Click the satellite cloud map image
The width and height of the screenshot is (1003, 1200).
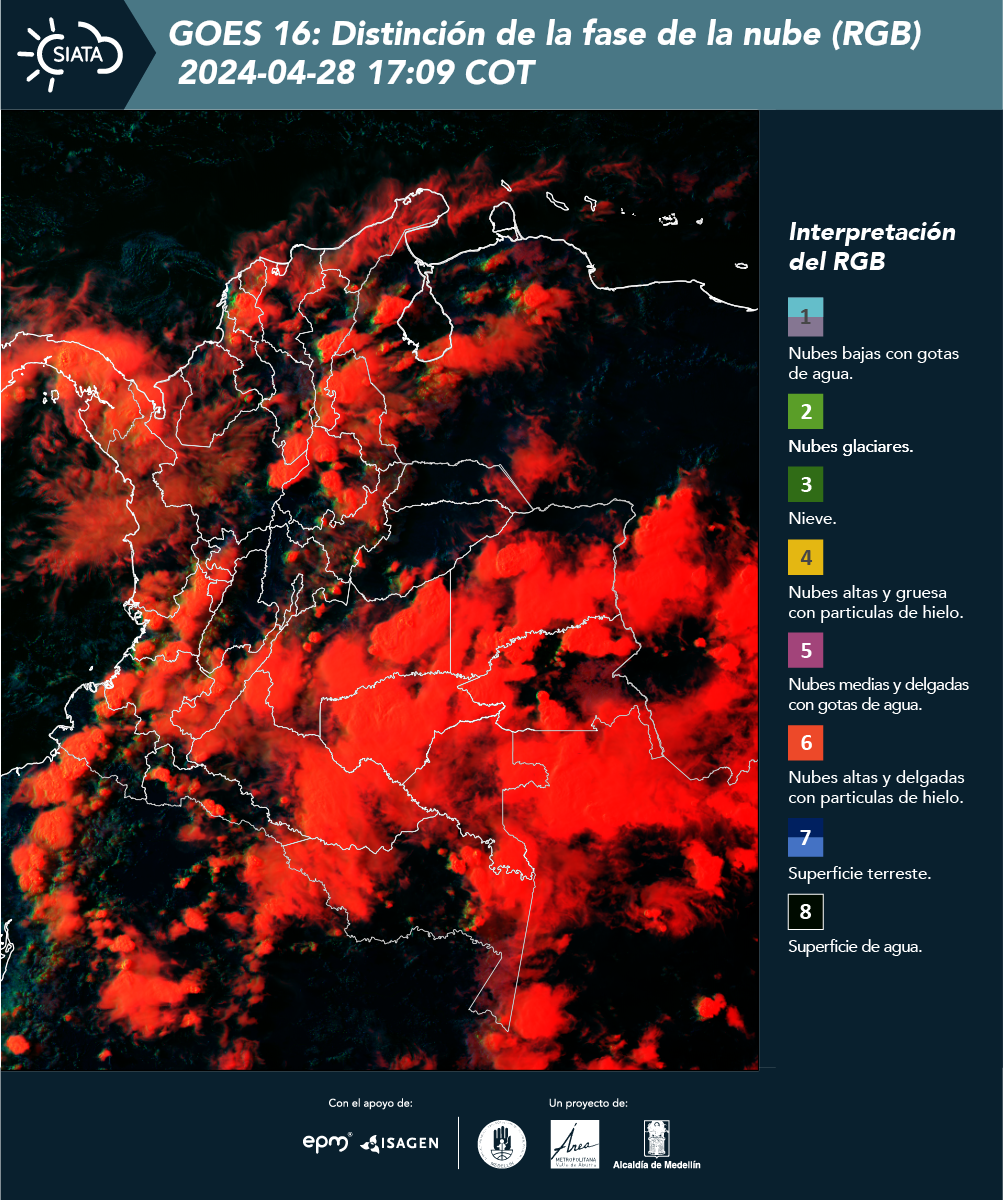point(380,590)
